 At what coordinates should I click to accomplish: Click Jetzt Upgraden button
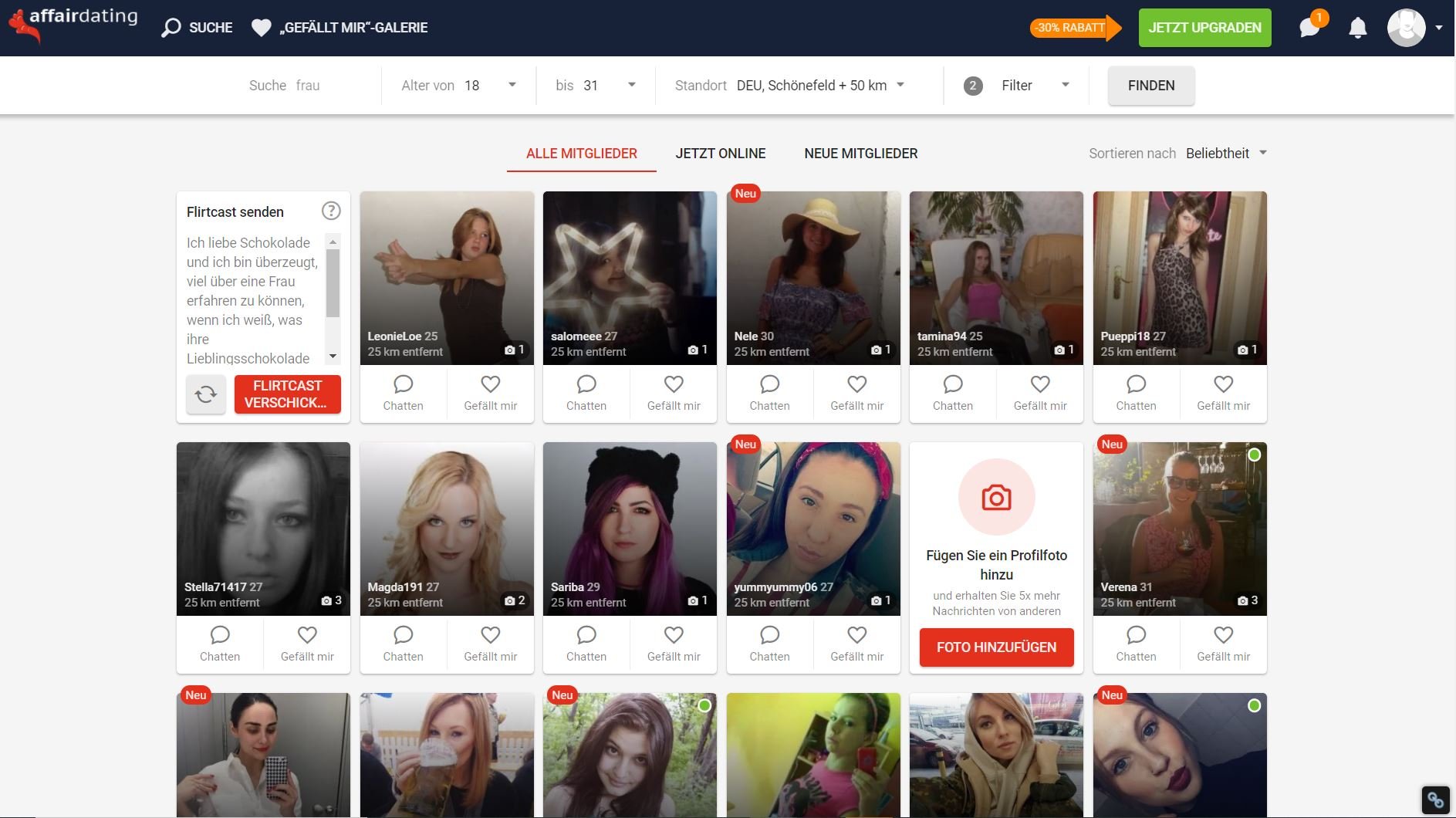[1204, 28]
